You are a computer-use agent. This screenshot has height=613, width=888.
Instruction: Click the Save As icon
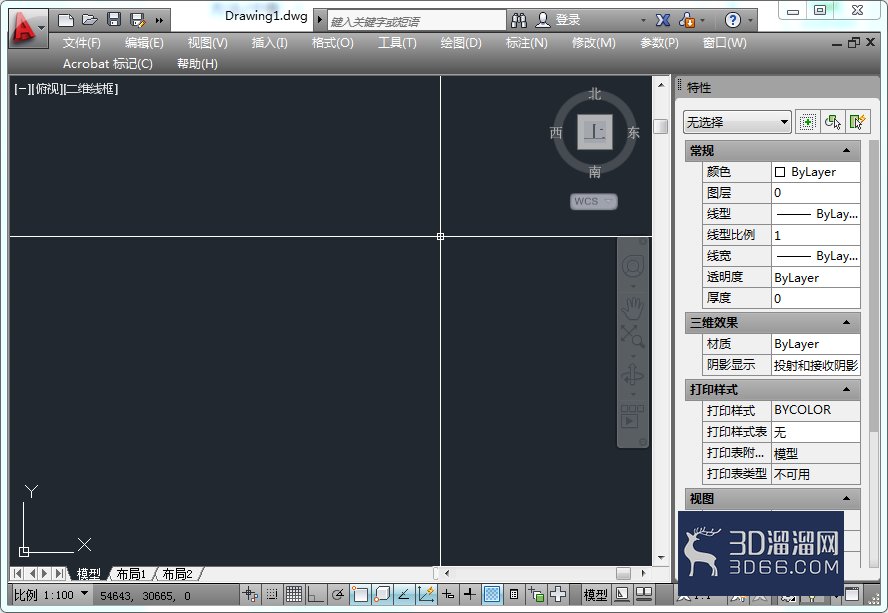pos(138,20)
